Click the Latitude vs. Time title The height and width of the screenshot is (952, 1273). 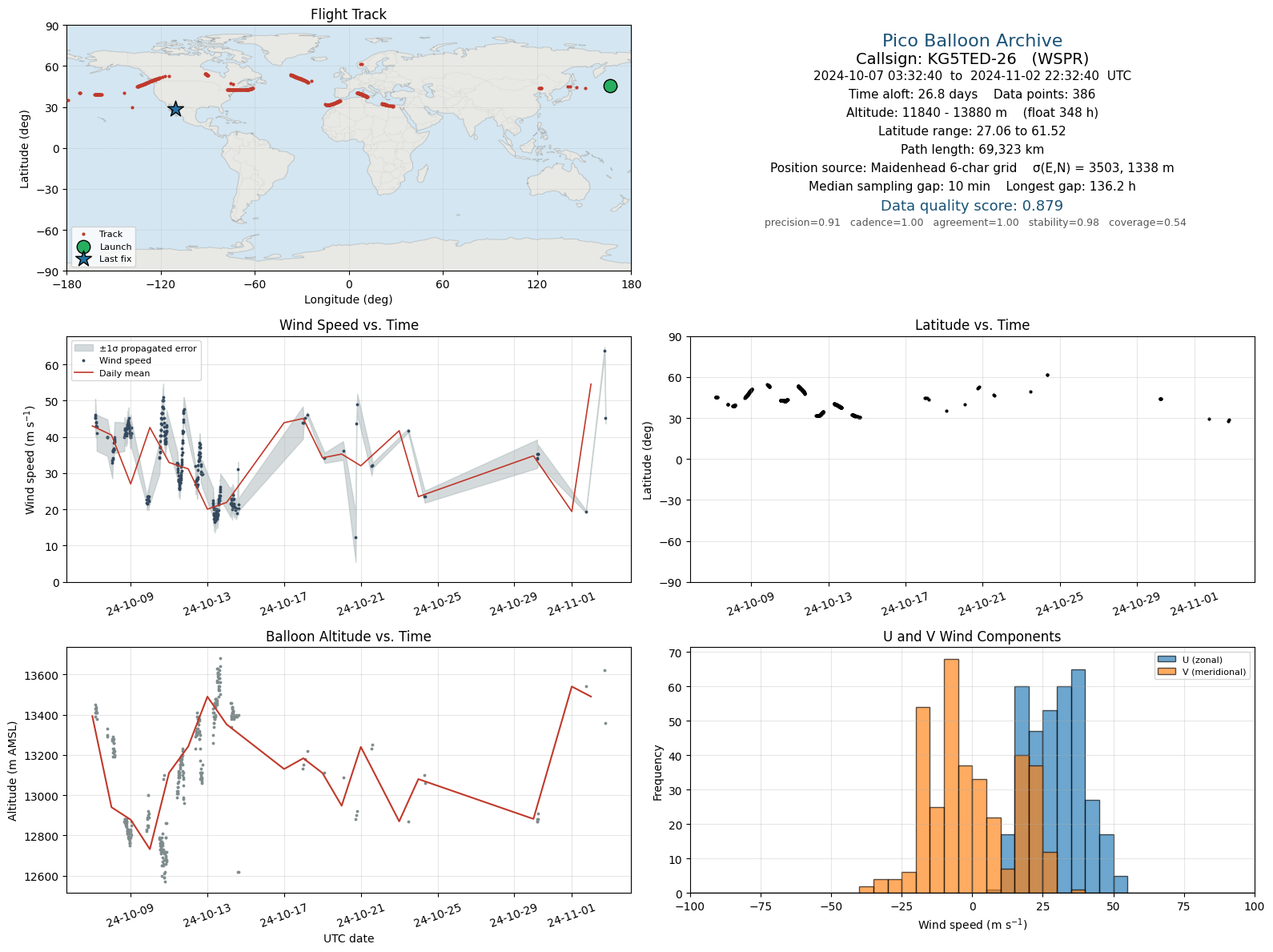coord(972,325)
